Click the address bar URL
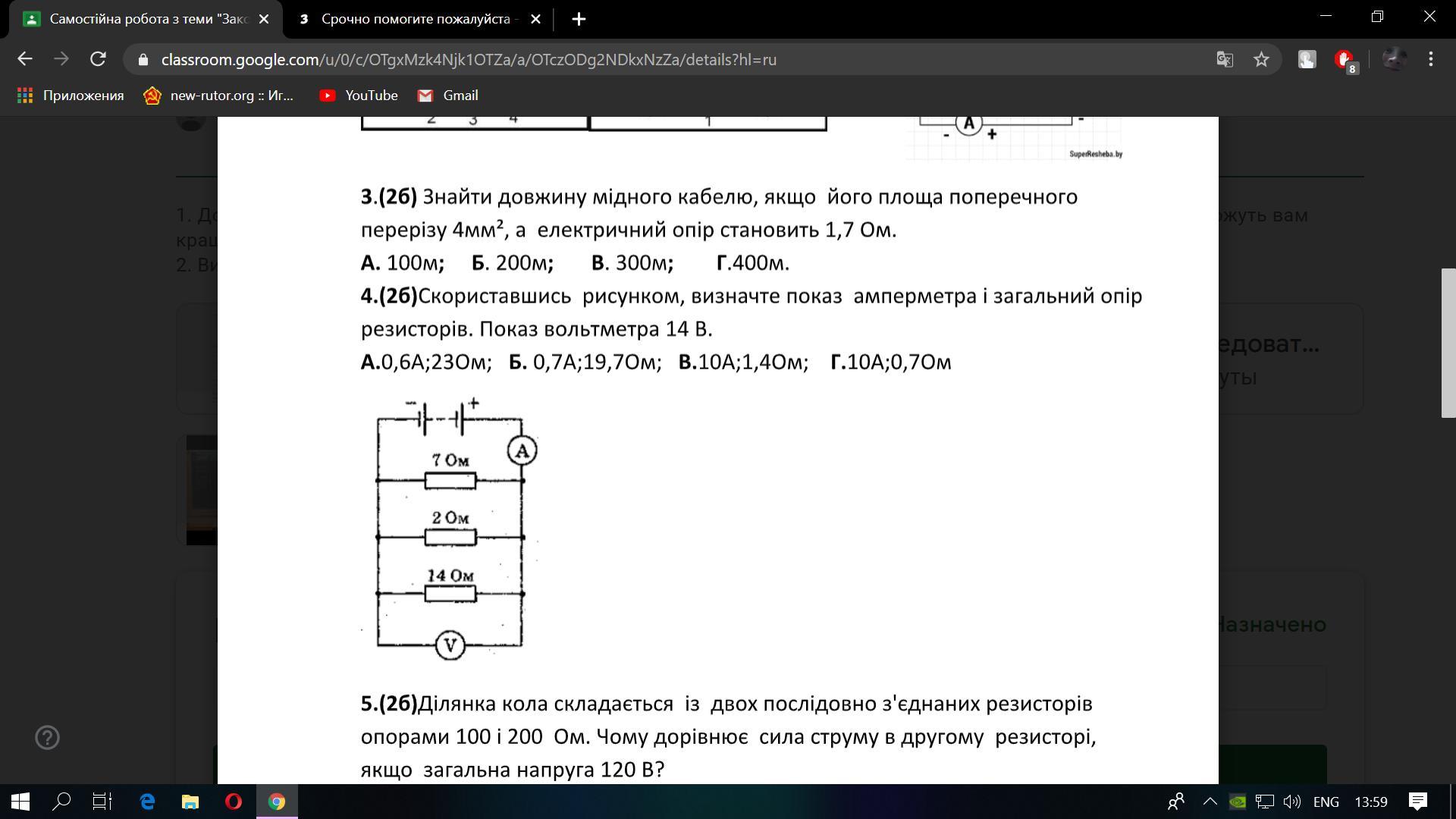 pyautogui.click(x=468, y=59)
